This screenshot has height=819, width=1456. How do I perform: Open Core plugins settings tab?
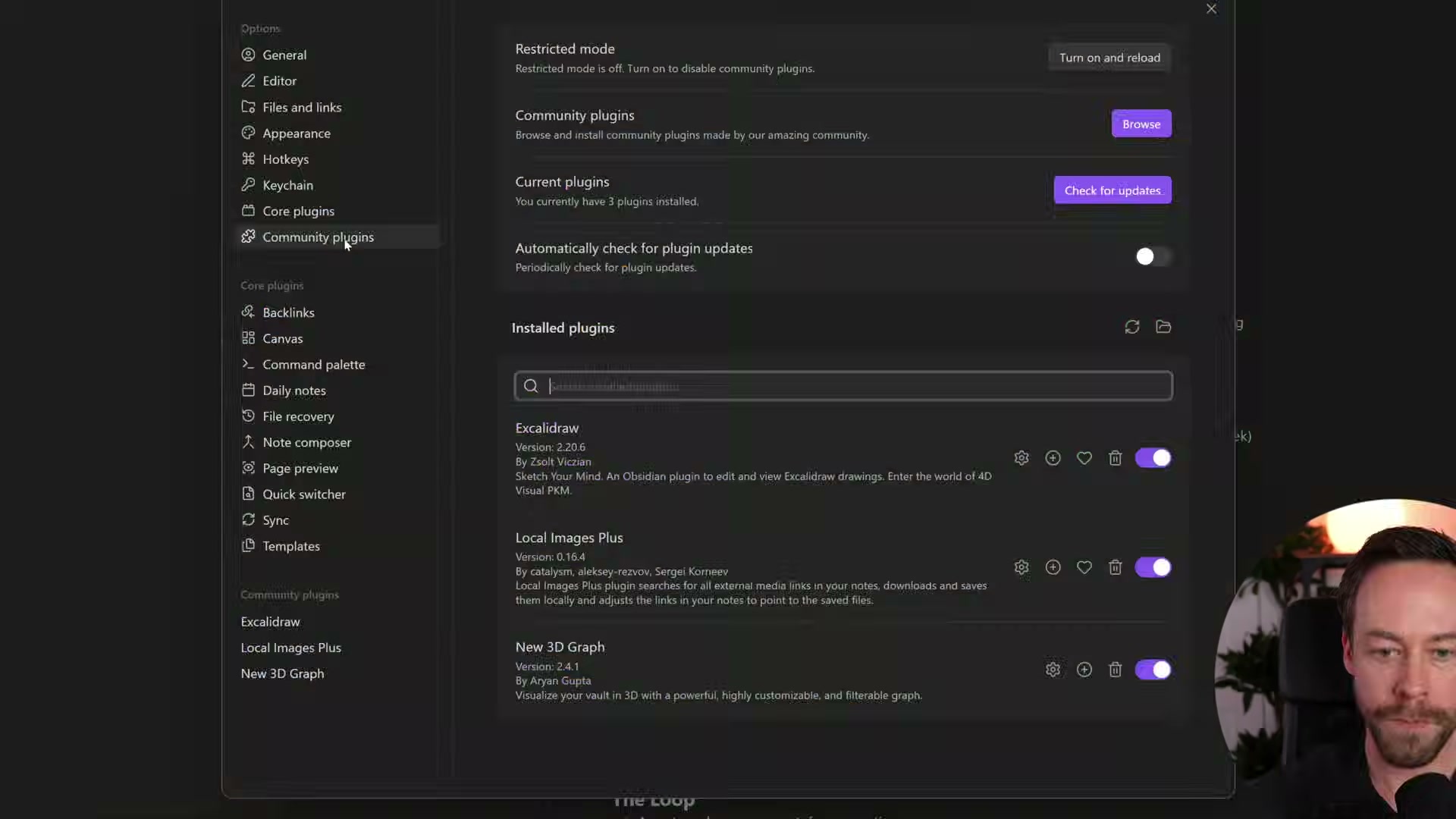(337, 211)
